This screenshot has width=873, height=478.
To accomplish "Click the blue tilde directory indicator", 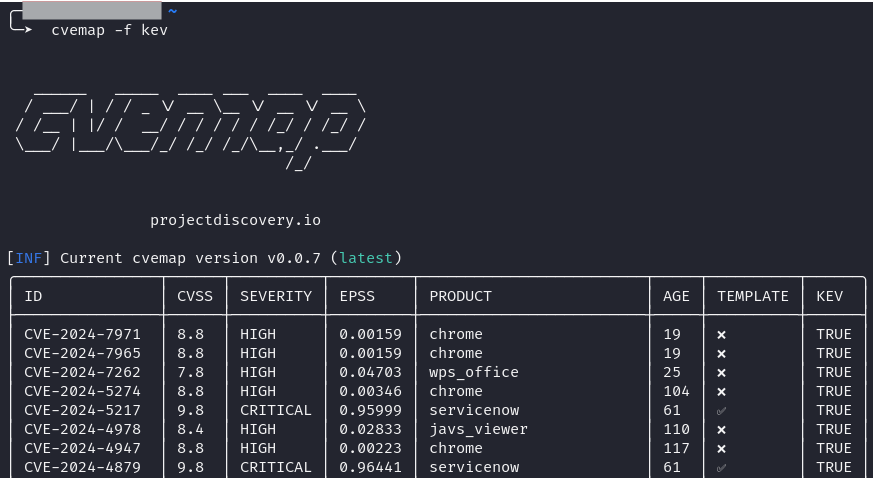I will [x=172, y=10].
